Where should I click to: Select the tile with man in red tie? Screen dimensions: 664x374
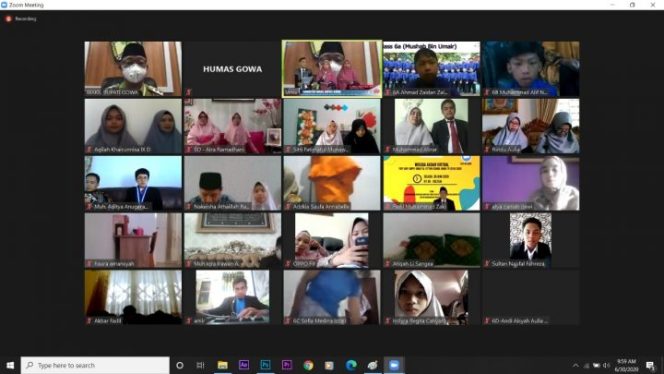[x=432, y=126]
